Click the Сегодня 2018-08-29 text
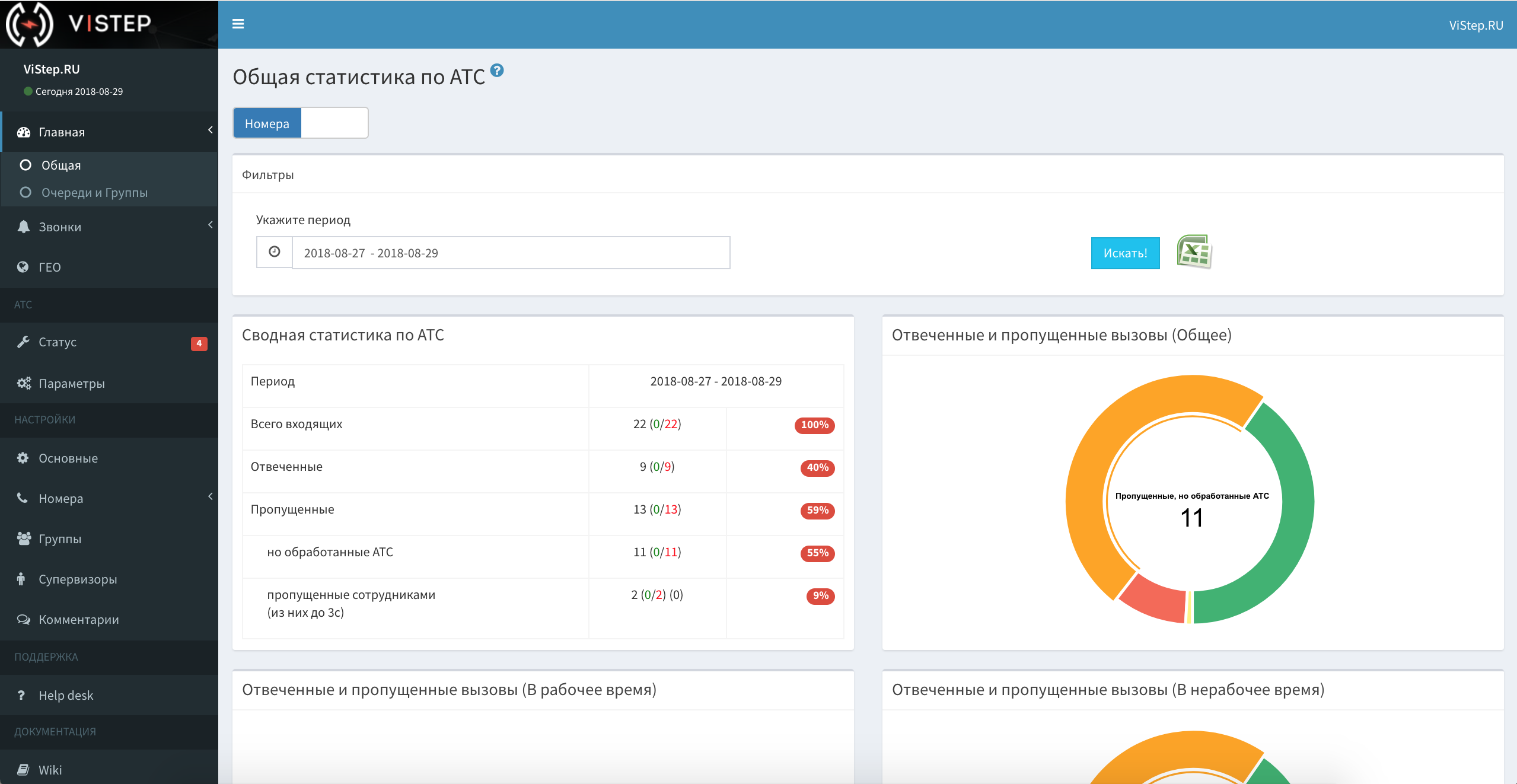The height and width of the screenshot is (784, 1517). pyautogui.click(x=79, y=91)
